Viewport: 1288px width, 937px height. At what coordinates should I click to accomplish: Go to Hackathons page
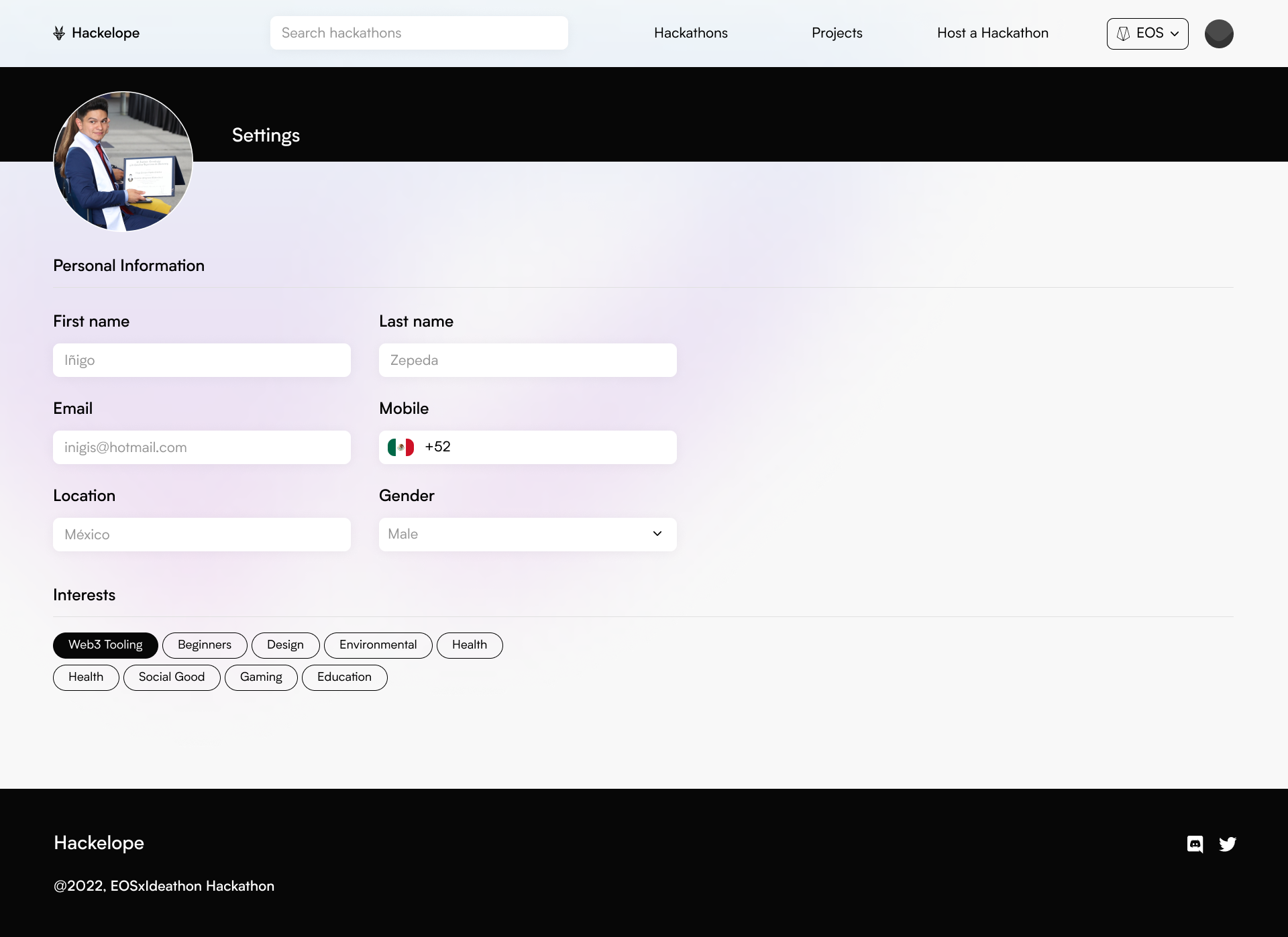pos(690,33)
